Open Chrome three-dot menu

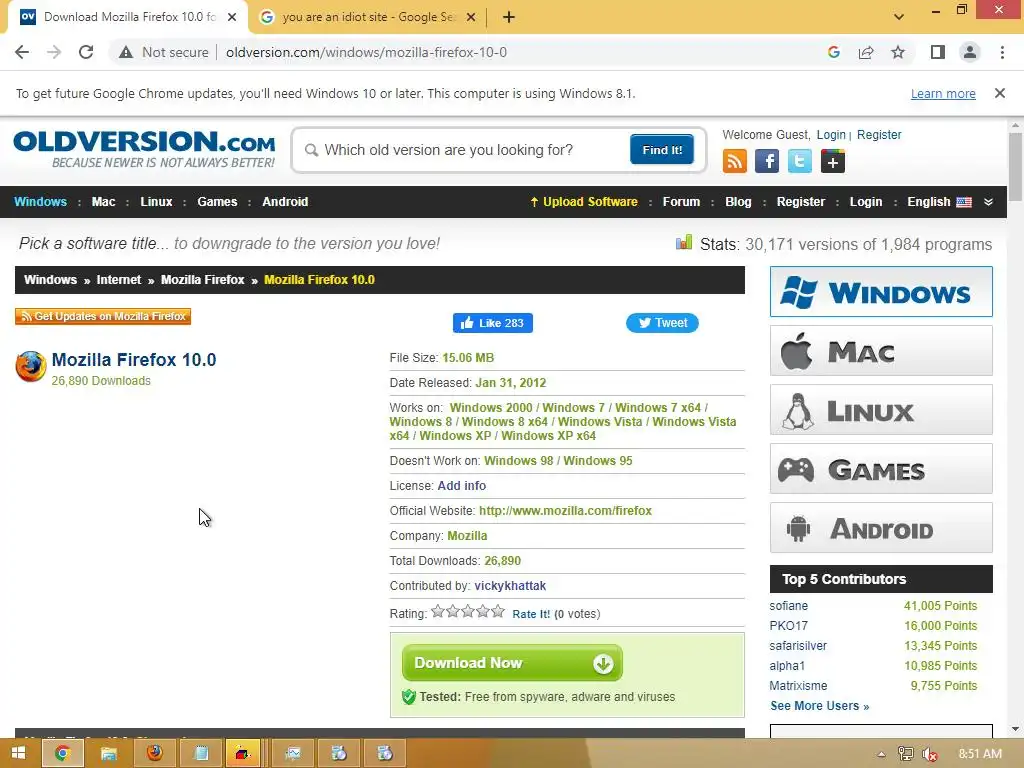(1002, 52)
